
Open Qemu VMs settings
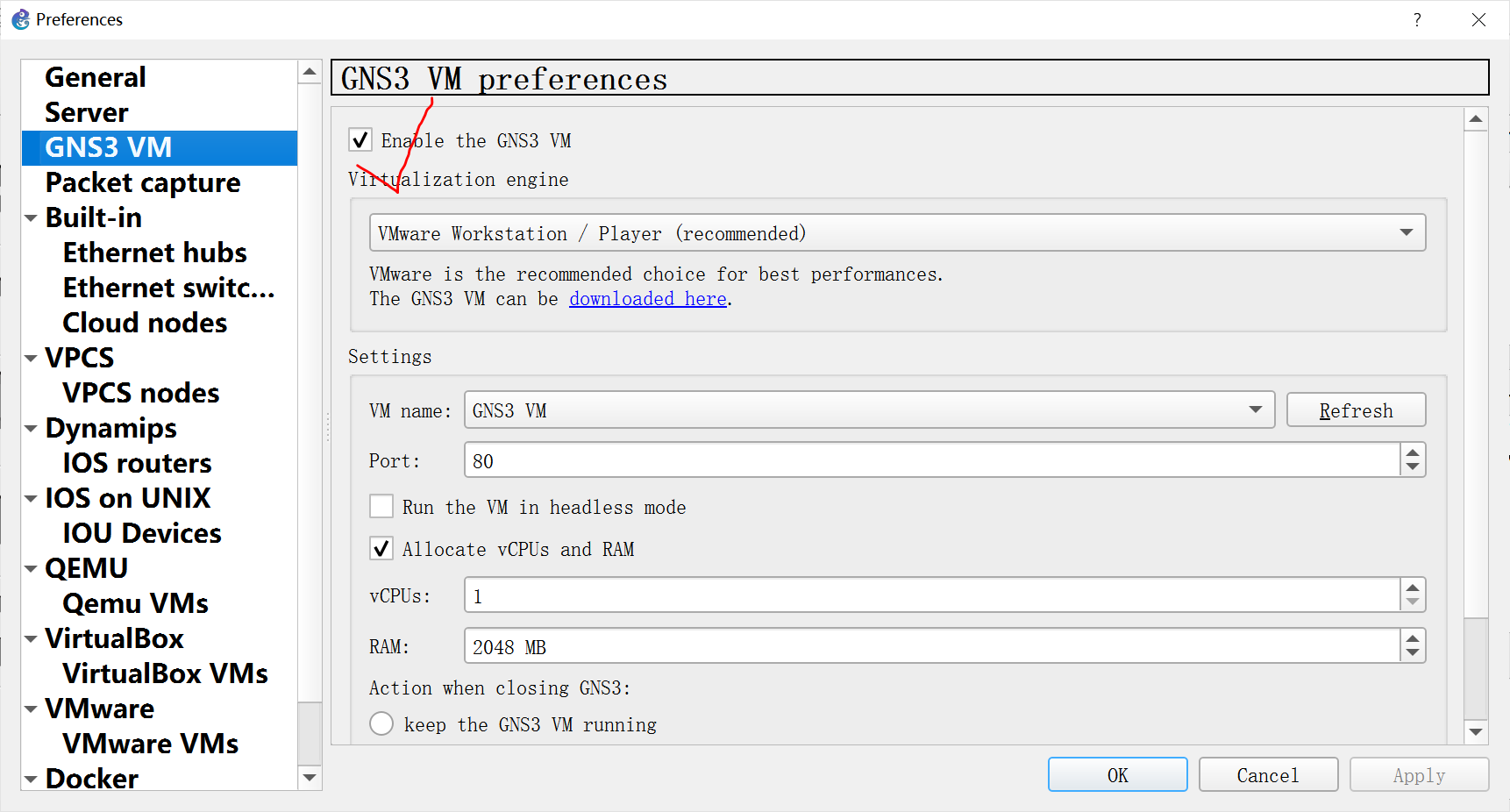point(135,603)
